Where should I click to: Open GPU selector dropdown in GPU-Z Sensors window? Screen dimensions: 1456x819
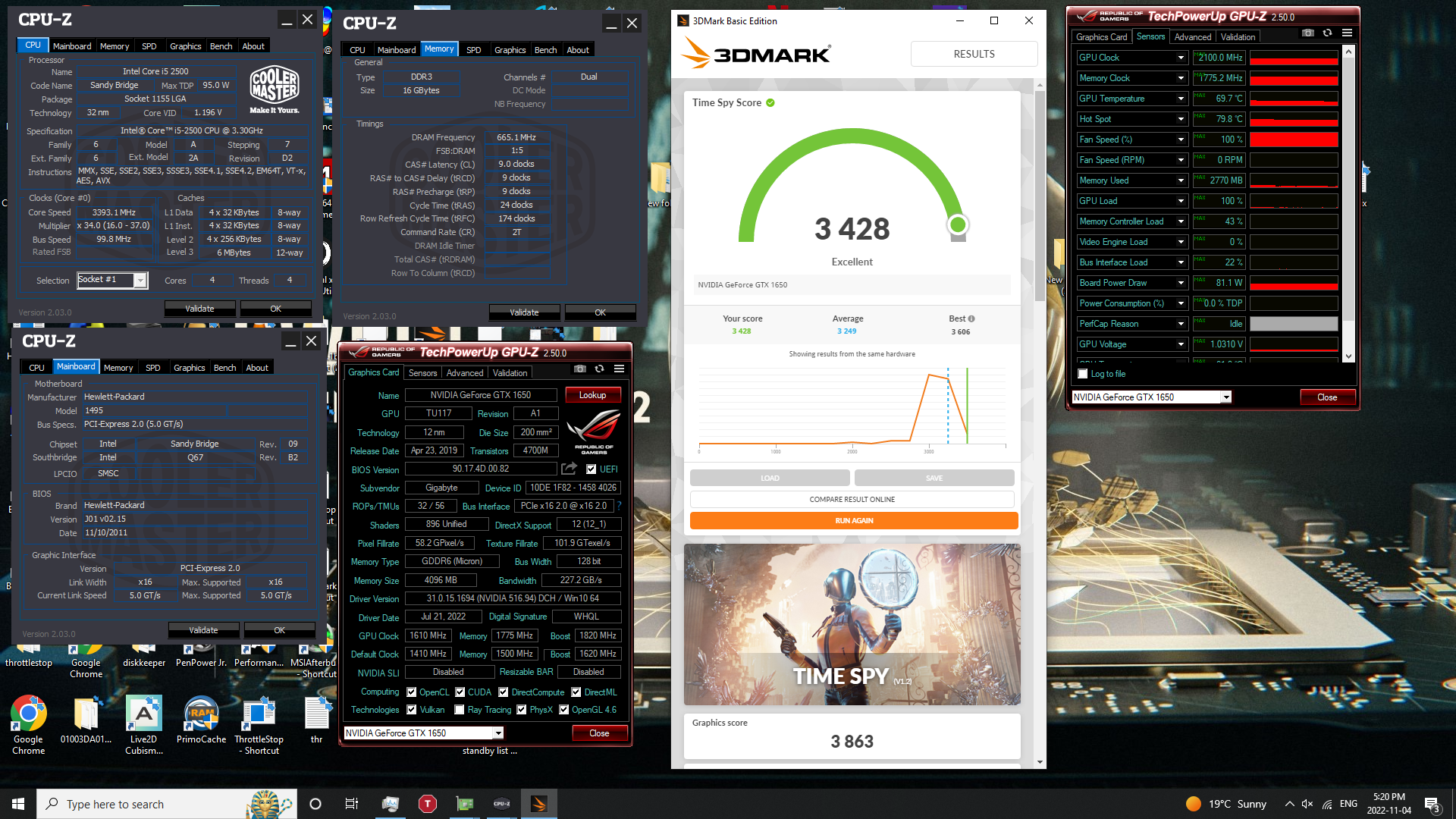1225,397
